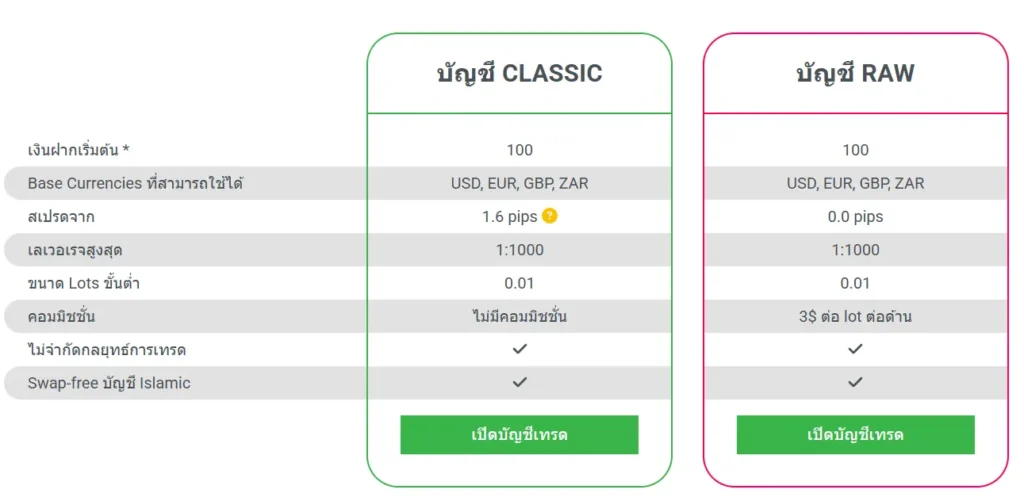Click the ขนาด Lots ขั้นต่ำ row label
Image resolution: width=1024 pixels, height=501 pixels.
click(83, 283)
